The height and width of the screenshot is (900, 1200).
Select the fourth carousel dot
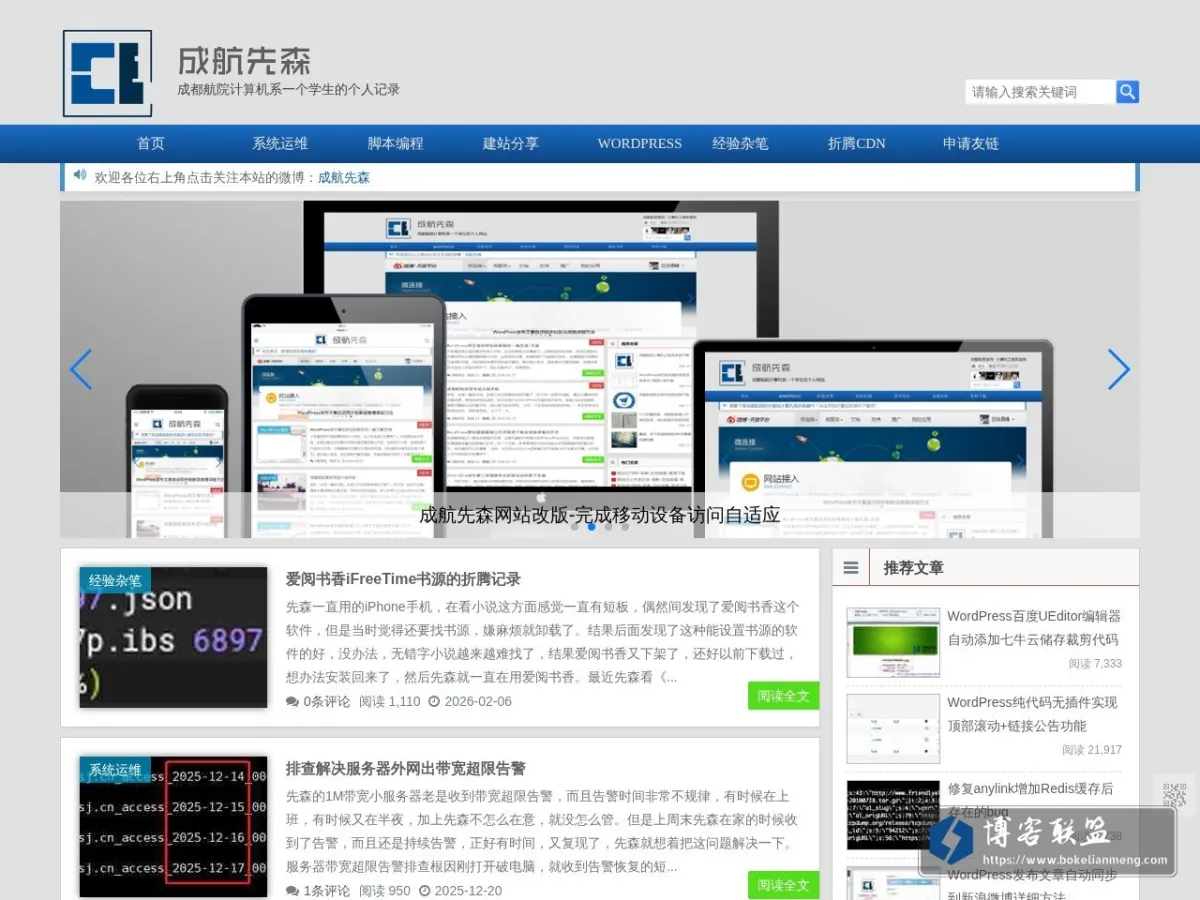click(x=625, y=526)
